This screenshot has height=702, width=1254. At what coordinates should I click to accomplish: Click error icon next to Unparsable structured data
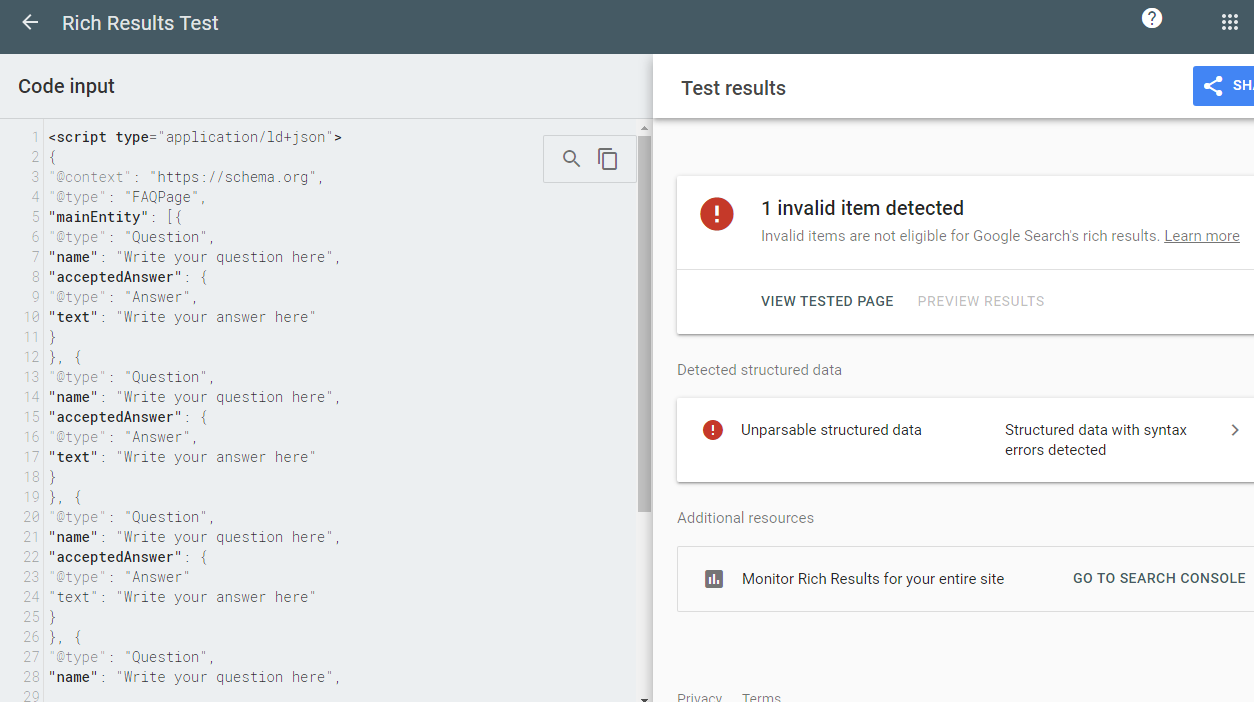(x=712, y=430)
